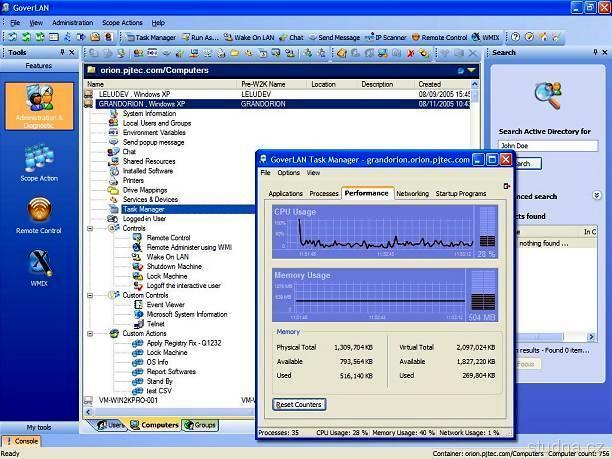The height and width of the screenshot is (459, 612).
Task: Select the Scope Action feature icon
Action: pos(39,163)
